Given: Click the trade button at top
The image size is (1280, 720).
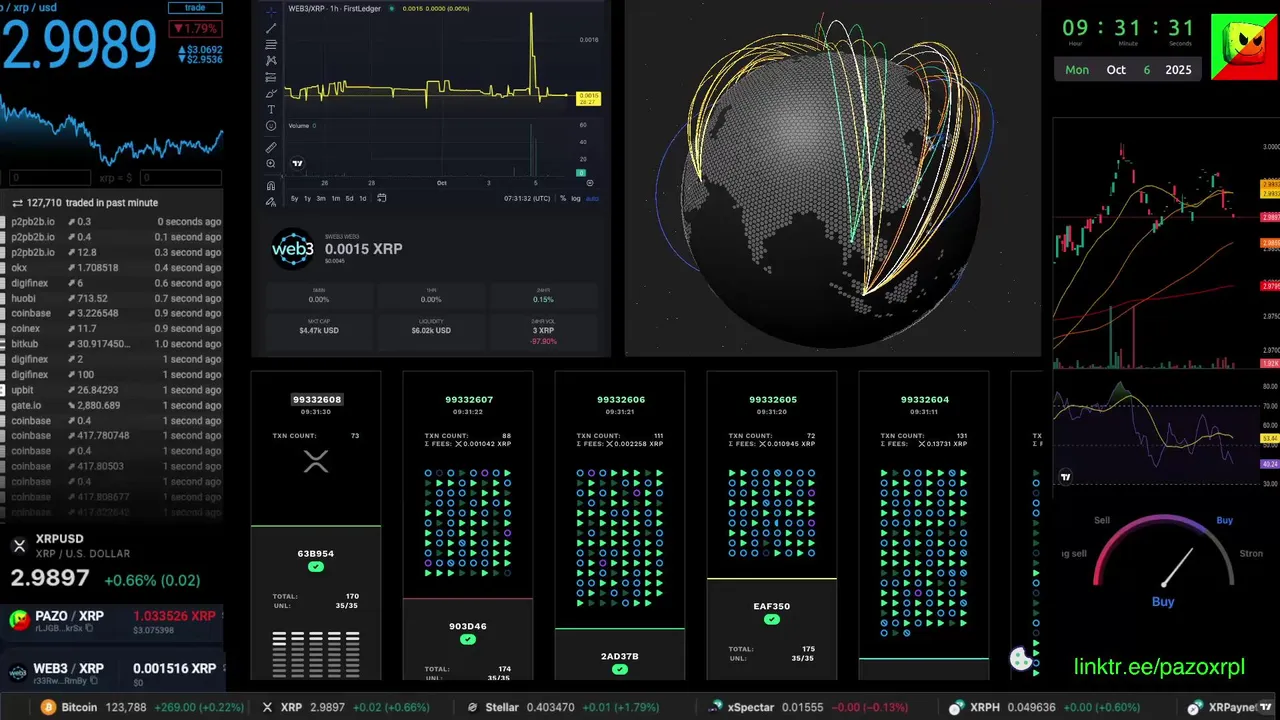Looking at the screenshot, I should tap(195, 7).
